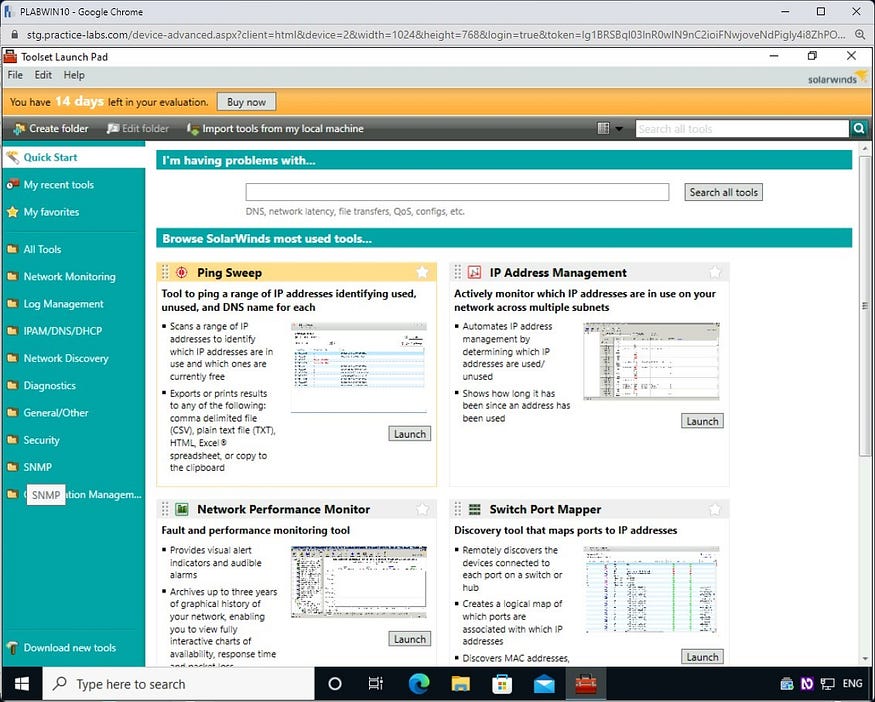
Task: Click the Buy now button
Action: 246,102
